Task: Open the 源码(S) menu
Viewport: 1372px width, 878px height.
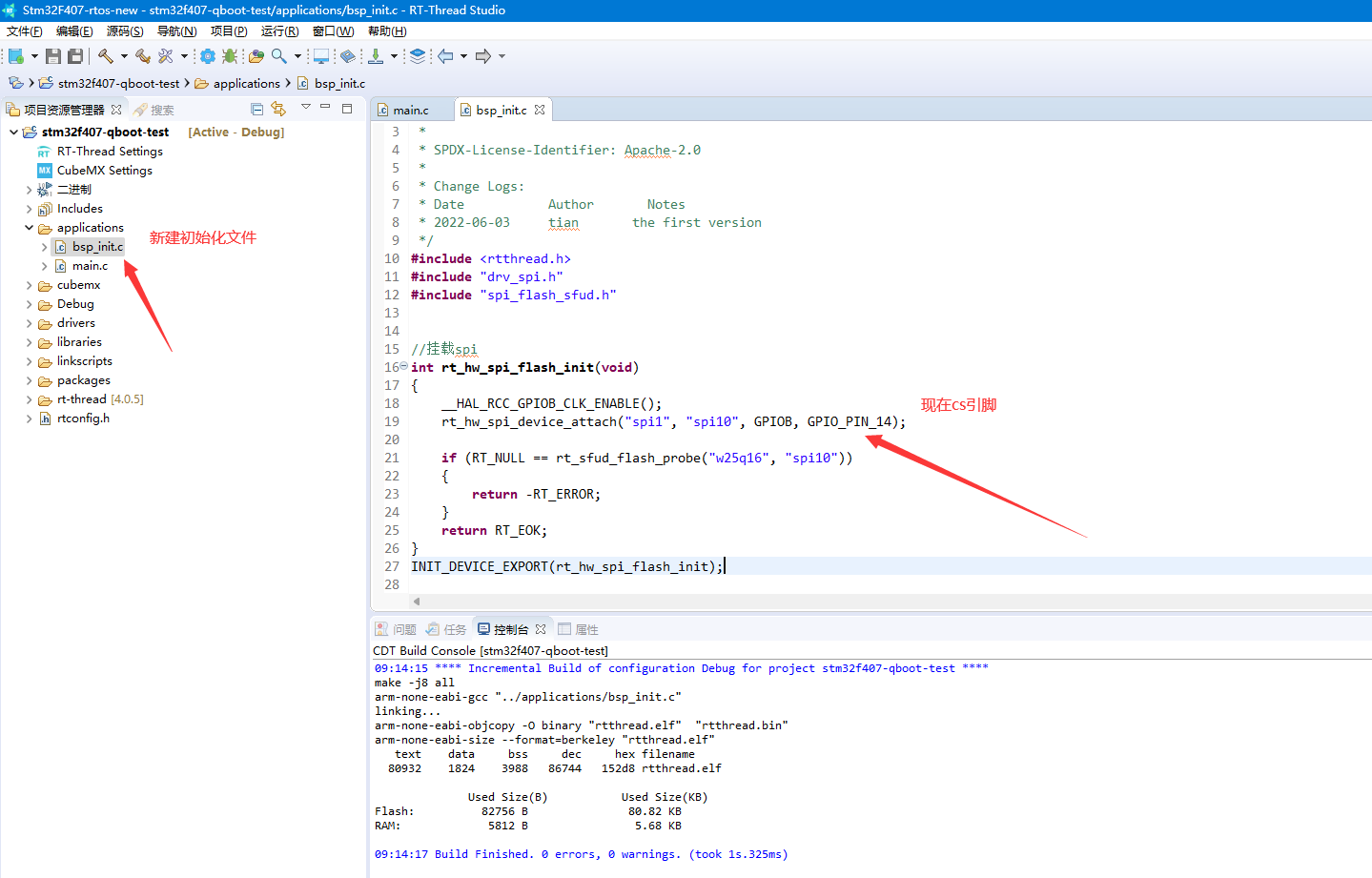Action: tap(125, 31)
